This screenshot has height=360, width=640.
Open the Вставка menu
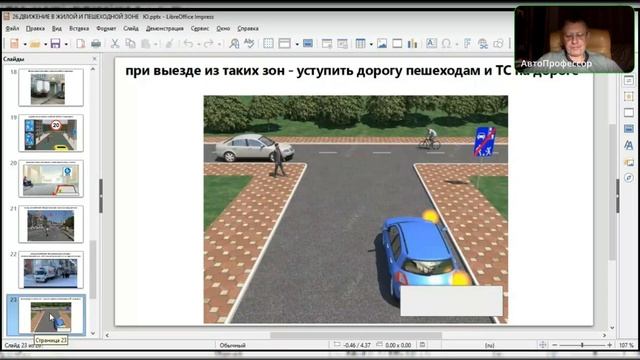[x=79, y=29]
